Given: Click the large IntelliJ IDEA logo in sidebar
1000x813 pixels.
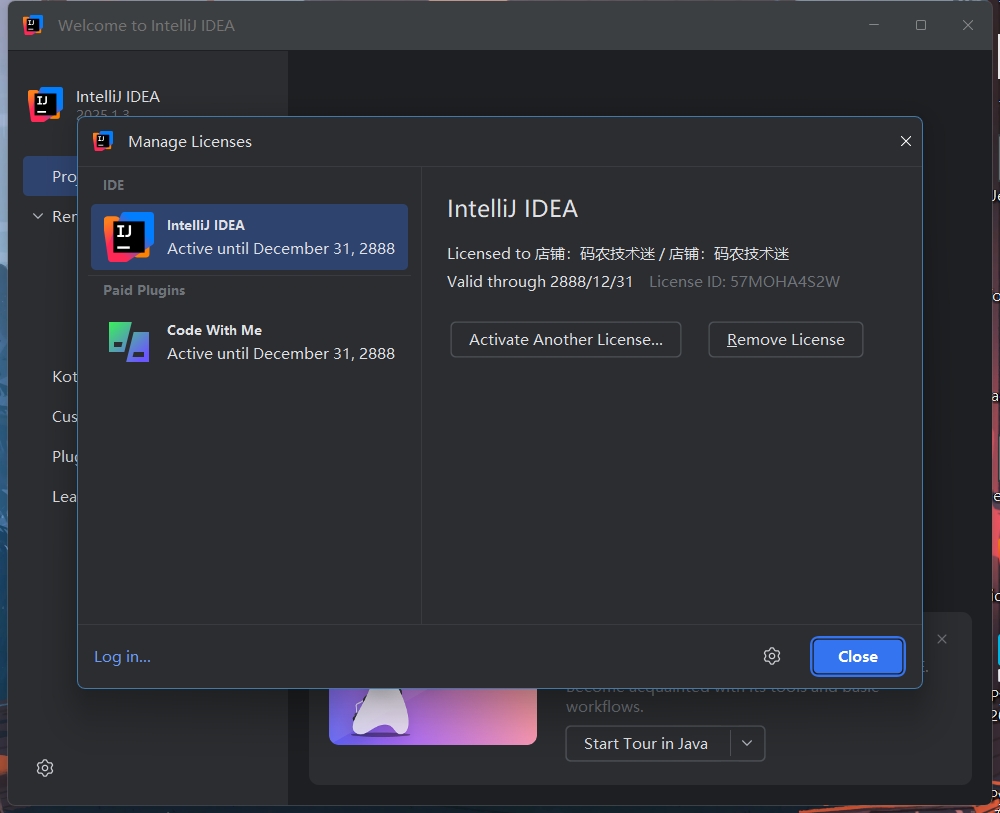Looking at the screenshot, I should (45, 105).
